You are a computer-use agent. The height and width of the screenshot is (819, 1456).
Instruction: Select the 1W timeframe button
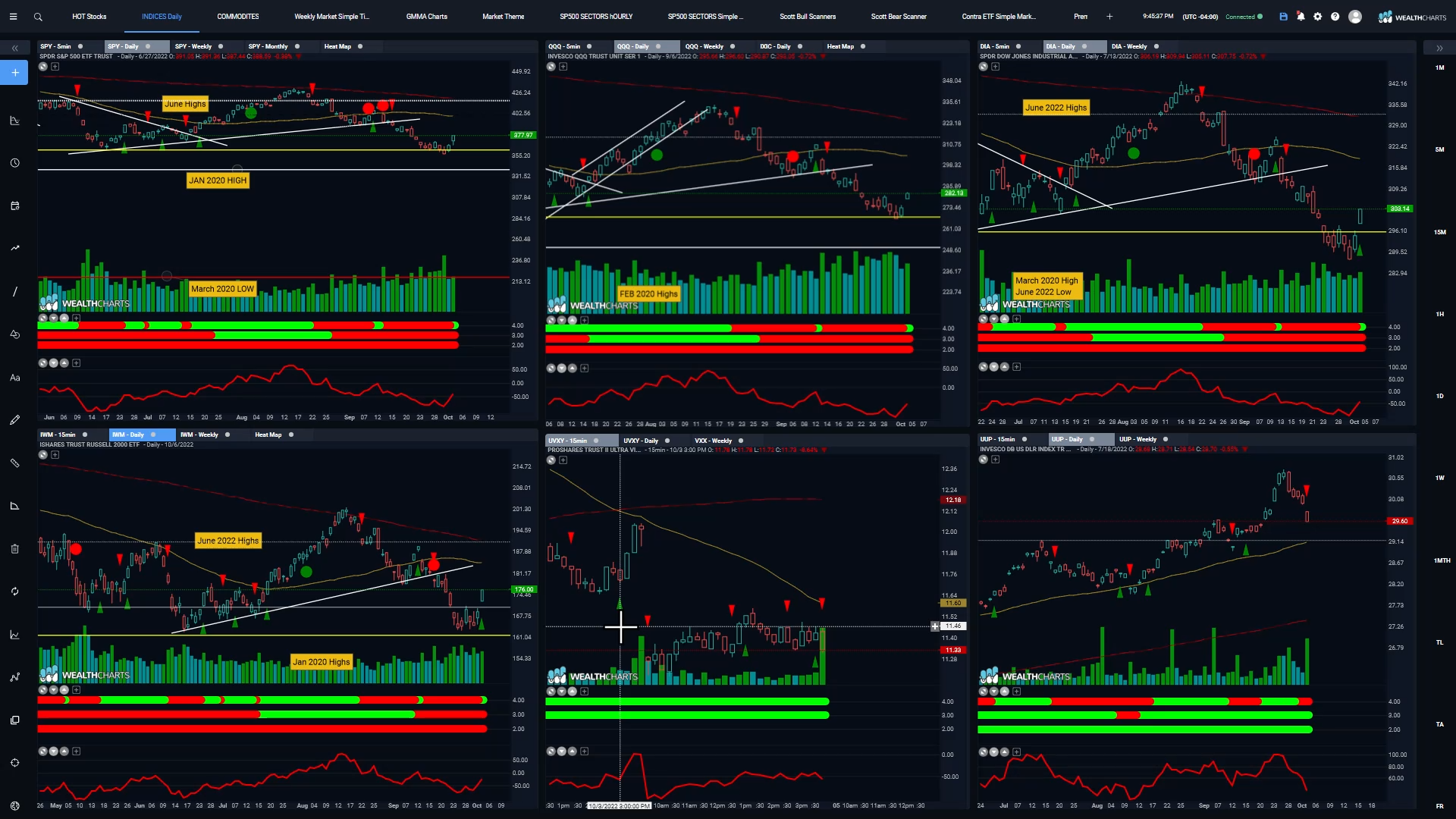pos(1439,478)
